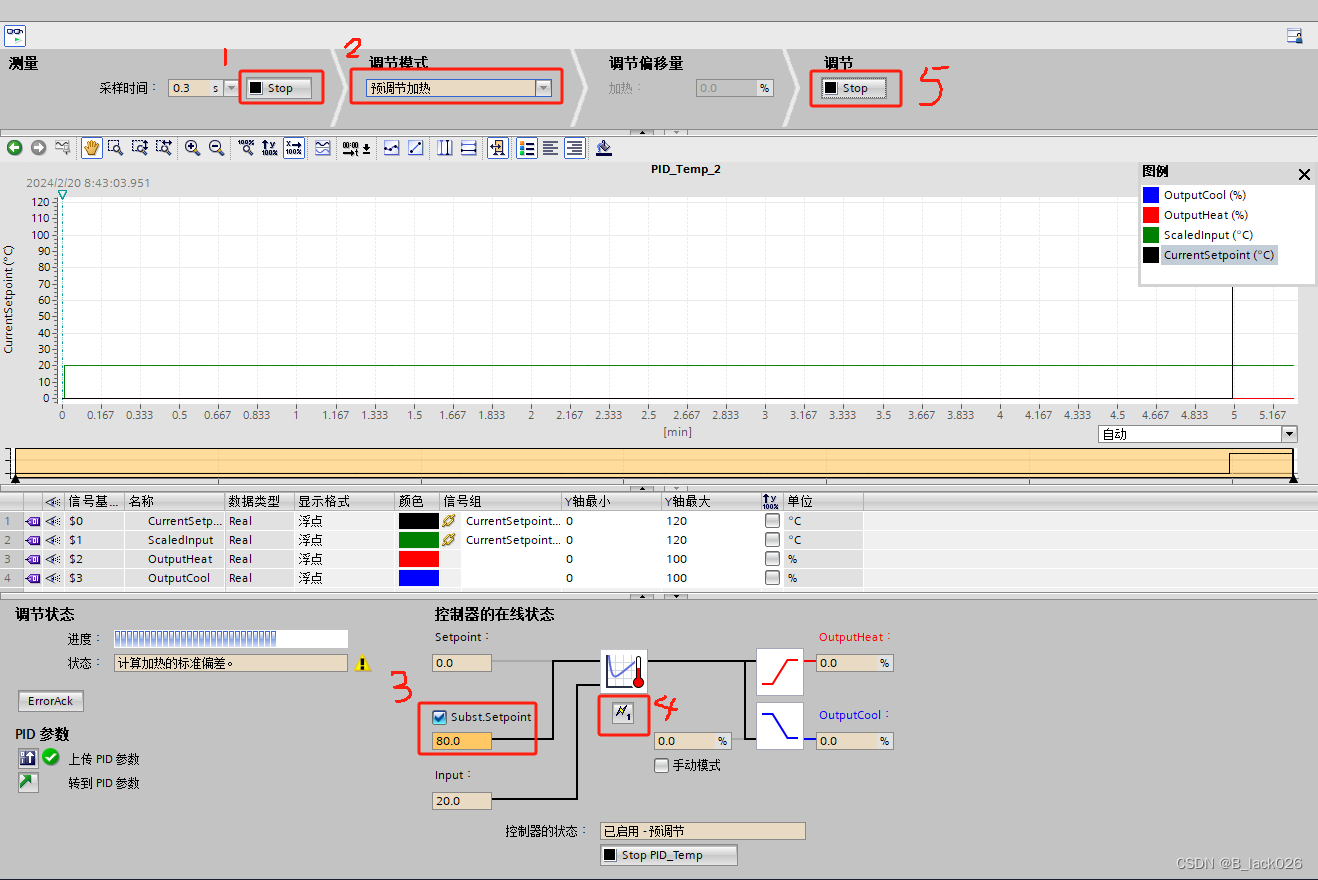Click the expander arrow above signal table
The image size is (1318, 880).
tap(644, 487)
